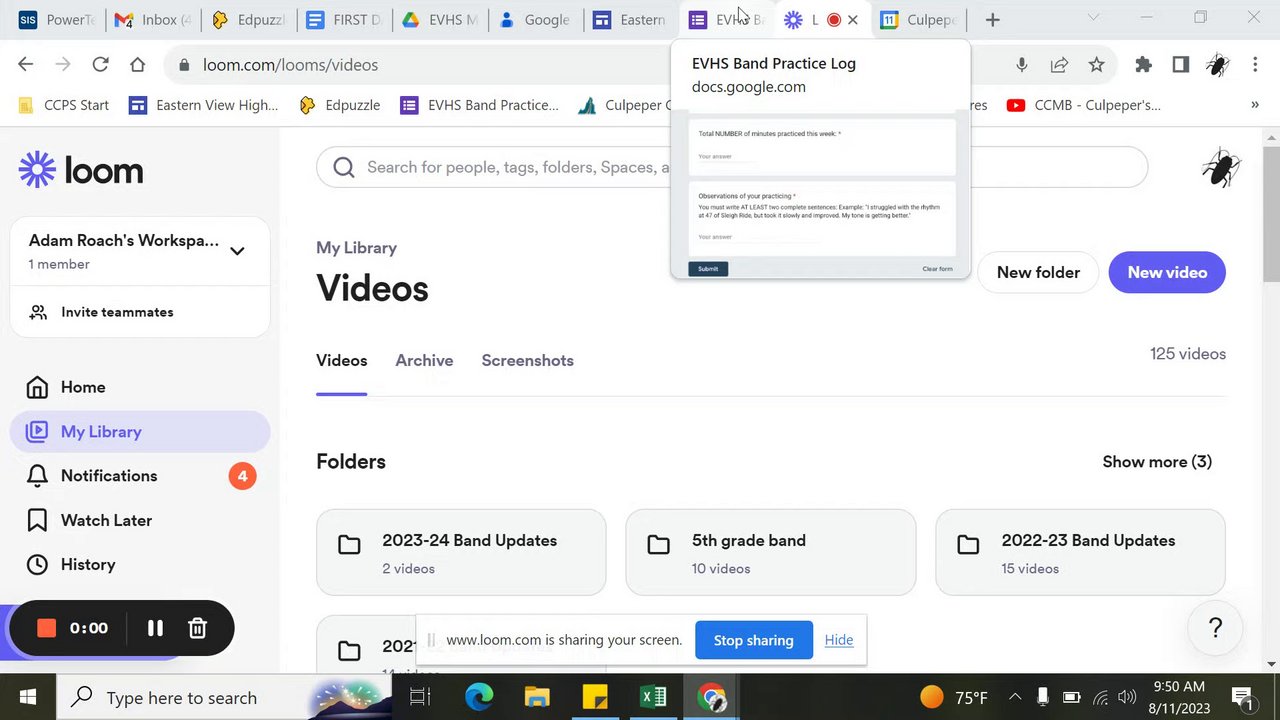Go to Home in the sidebar

click(x=140, y=387)
